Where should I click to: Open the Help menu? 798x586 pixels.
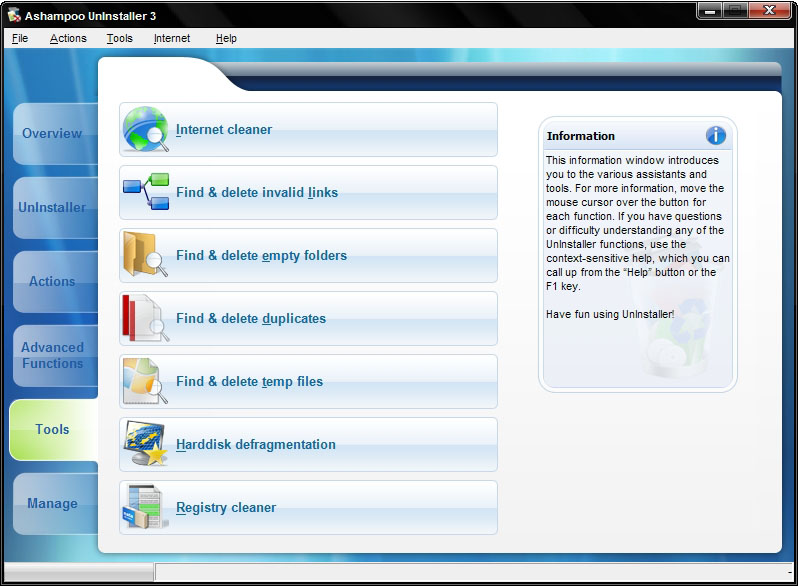(226, 38)
